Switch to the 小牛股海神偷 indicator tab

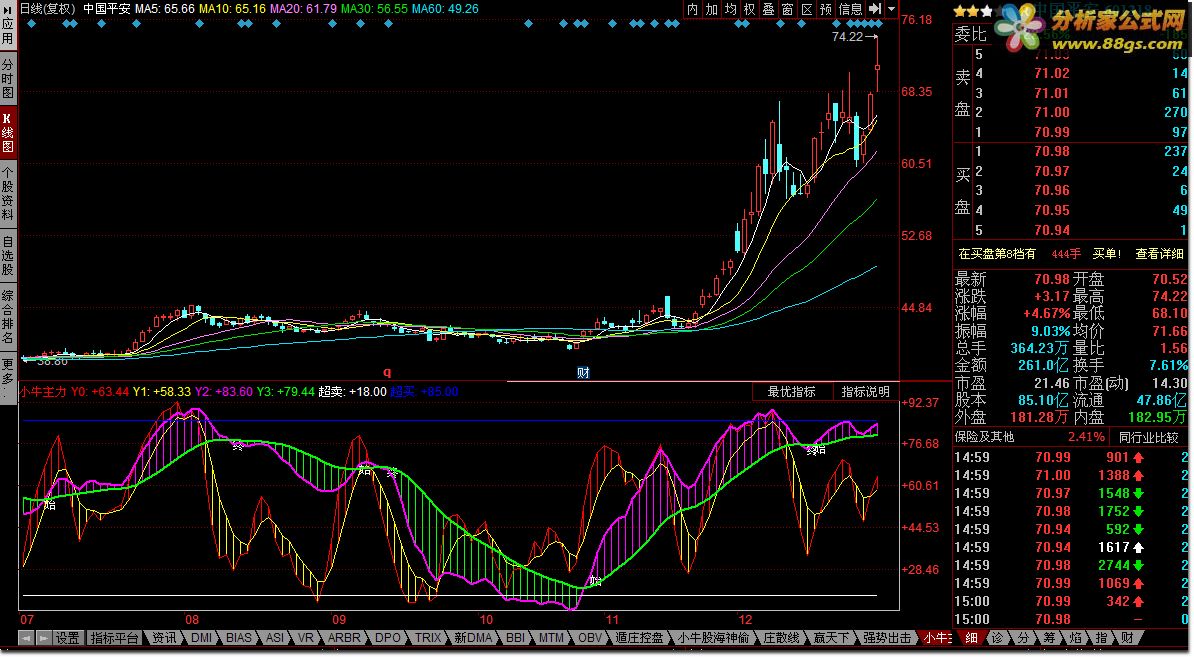714,638
